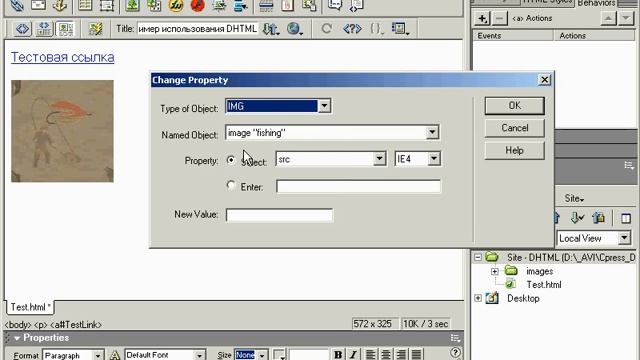Click the Insert Image tree icon
This screenshot has height=360, width=640.
pos(132,5)
